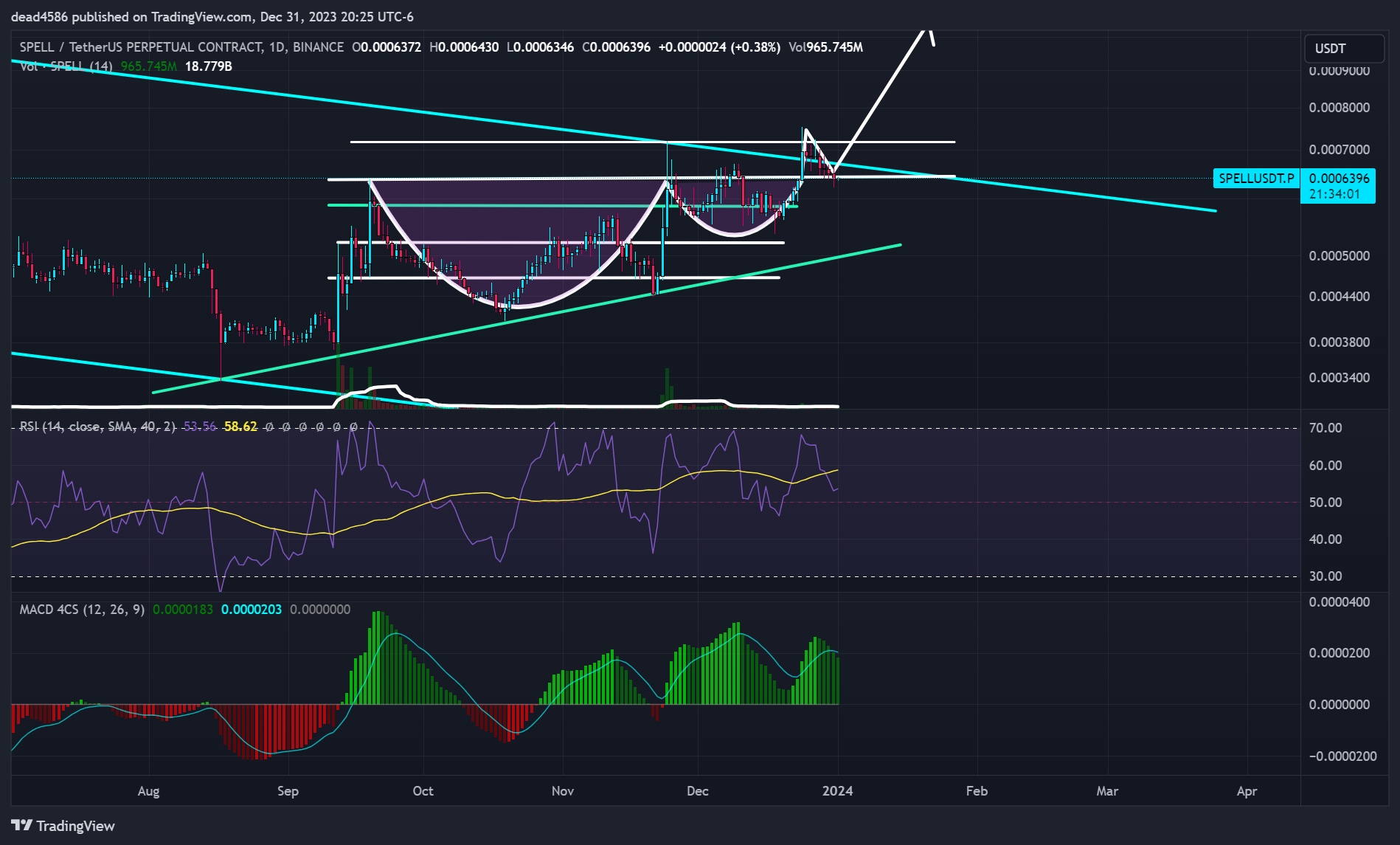Click the 0.0008000 price axis label
The height and width of the screenshot is (845, 1400).
click(x=1339, y=108)
